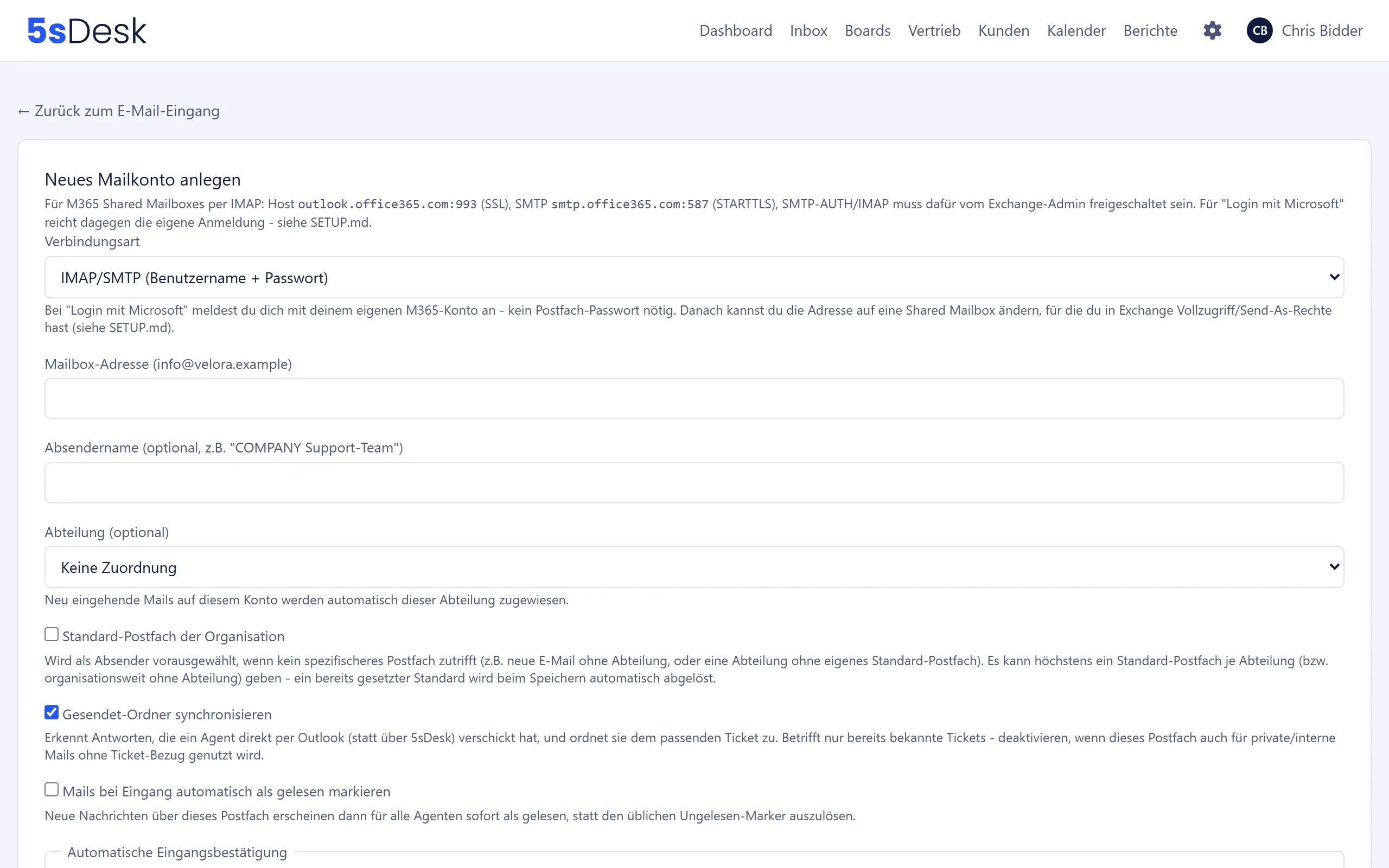Image resolution: width=1389 pixels, height=868 pixels.
Task: Click Zurück zum E-Mail-Eingang link
Action: pyautogui.click(x=119, y=111)
